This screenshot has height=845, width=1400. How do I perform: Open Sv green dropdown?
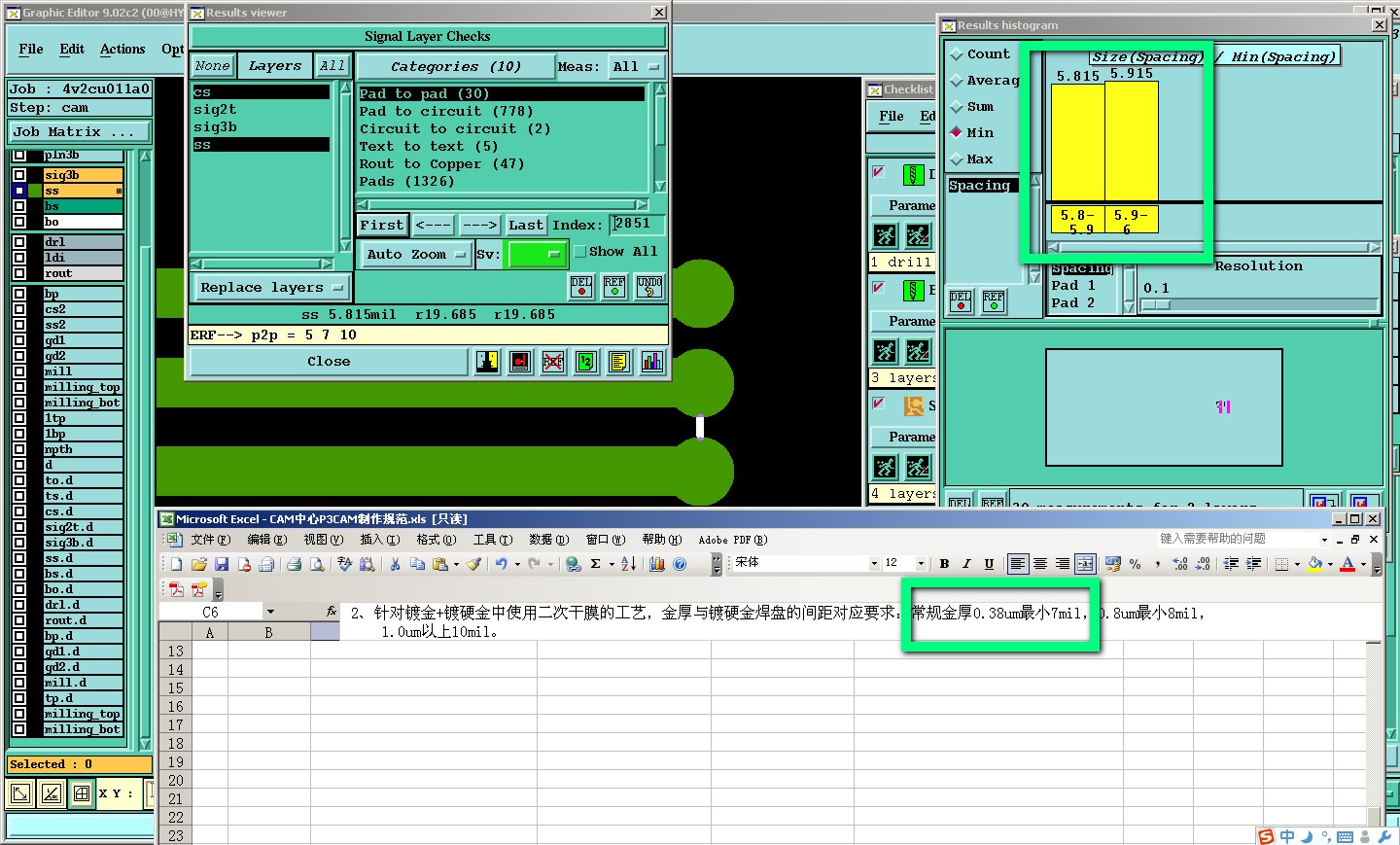click(538, 255)
